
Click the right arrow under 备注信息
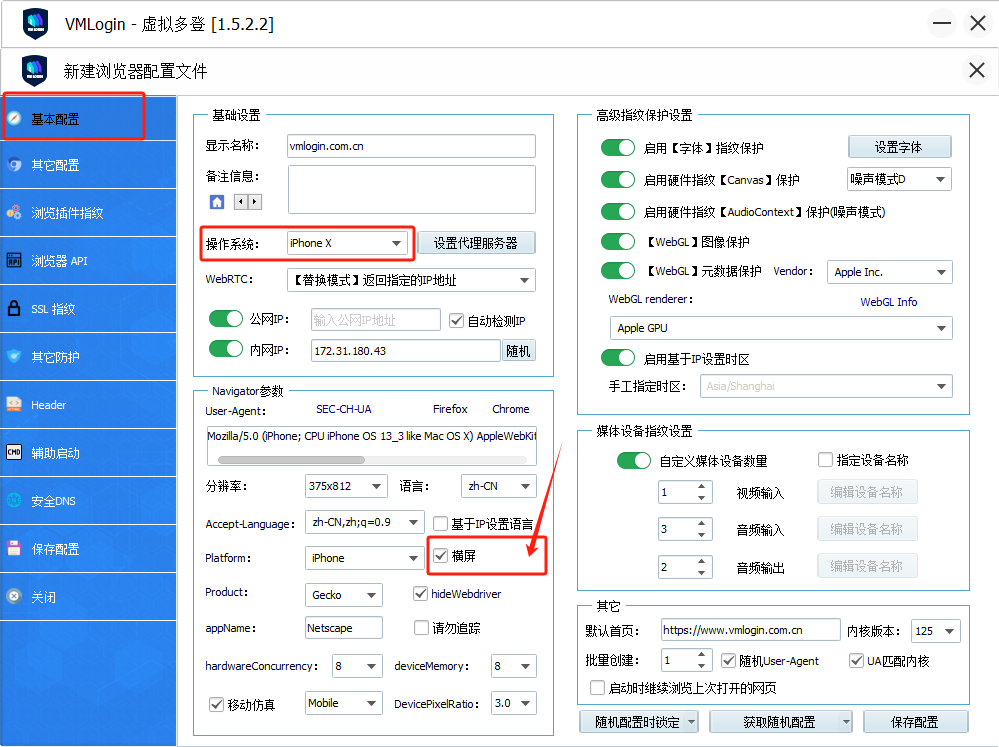[x=255, y=202]
